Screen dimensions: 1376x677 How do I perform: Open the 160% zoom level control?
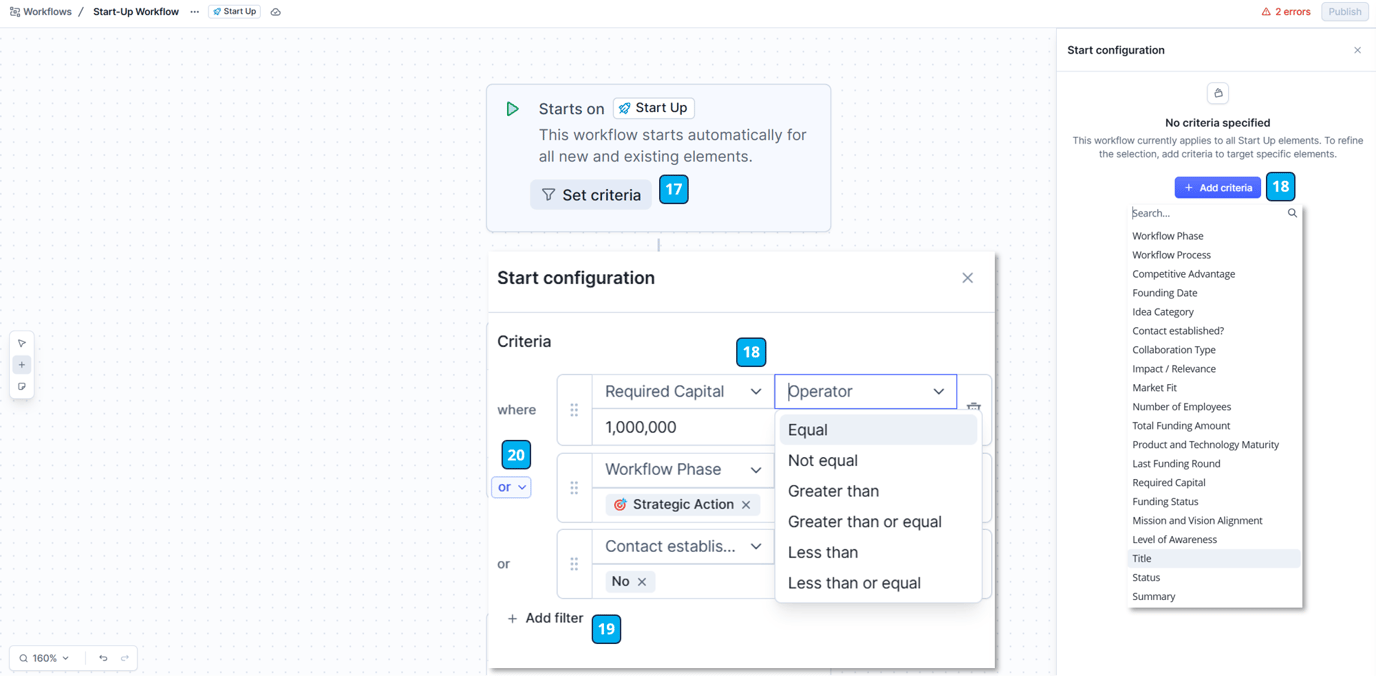tap(44, 658)
